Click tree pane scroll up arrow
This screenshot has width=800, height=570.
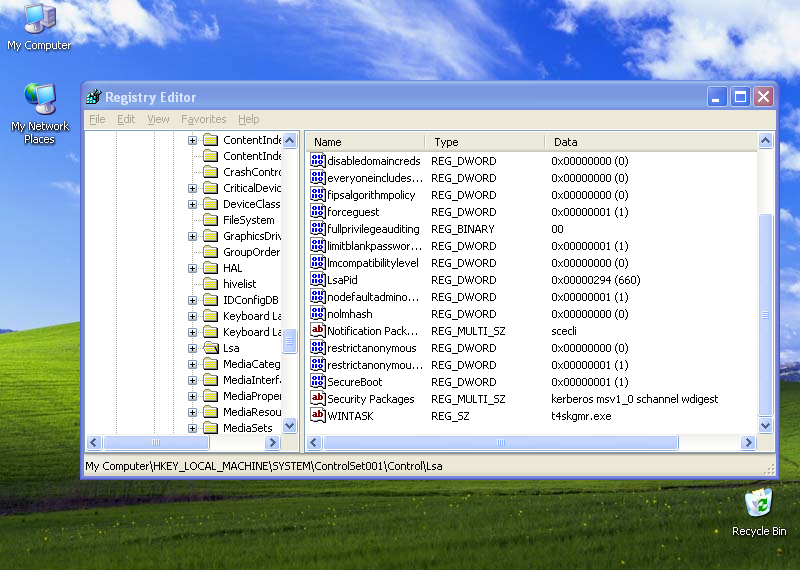[289, 140]
